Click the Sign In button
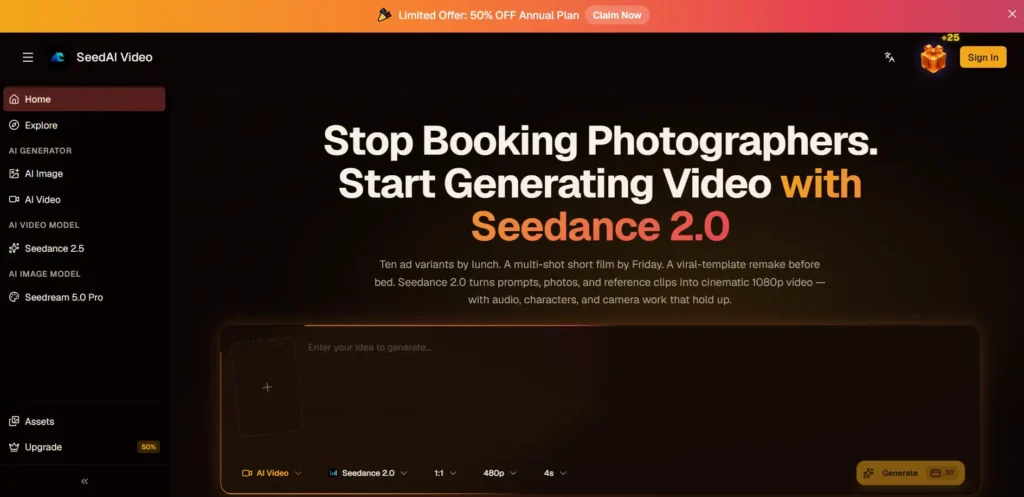The width and height of the screenshot is (1024, 497). click(x=983, y=57)
